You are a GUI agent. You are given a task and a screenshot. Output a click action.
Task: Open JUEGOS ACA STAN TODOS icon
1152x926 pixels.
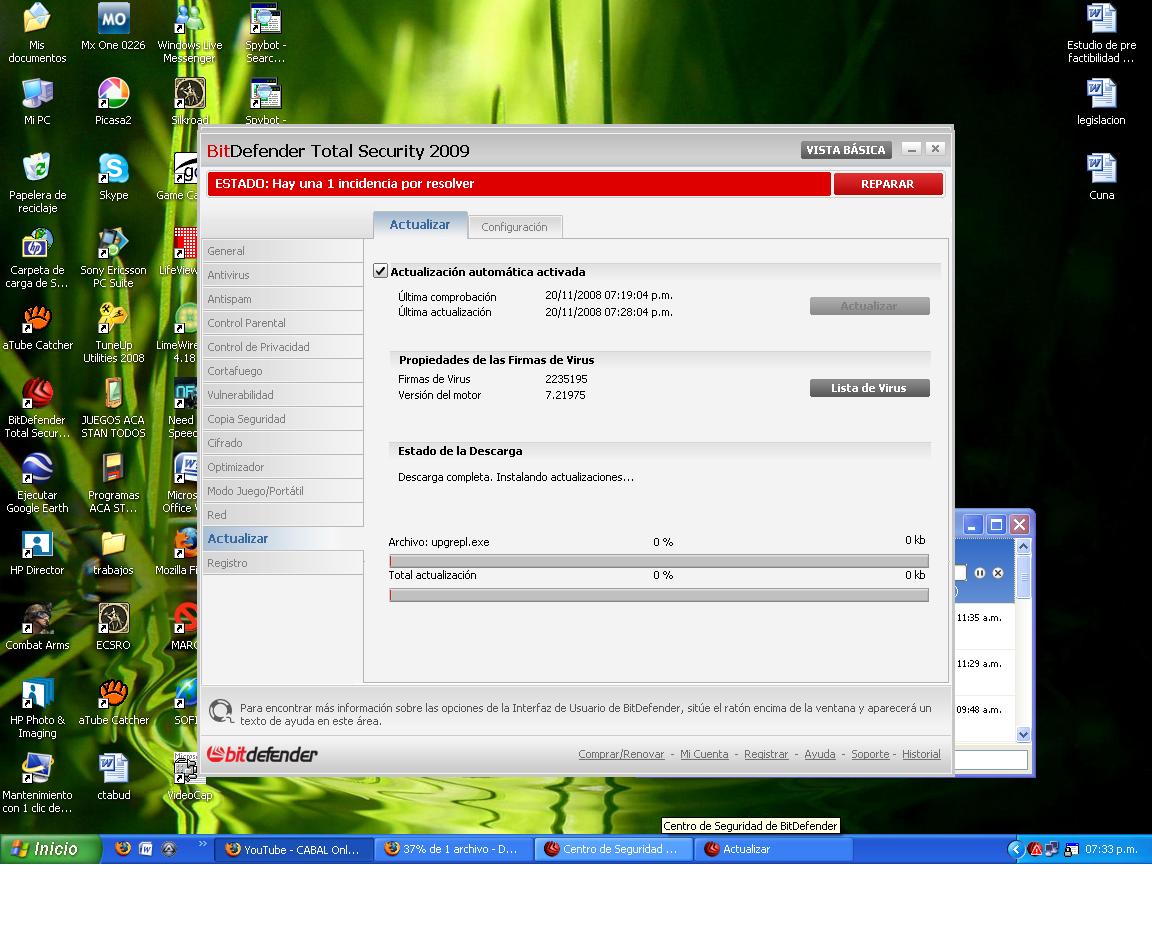click(113, 409)
